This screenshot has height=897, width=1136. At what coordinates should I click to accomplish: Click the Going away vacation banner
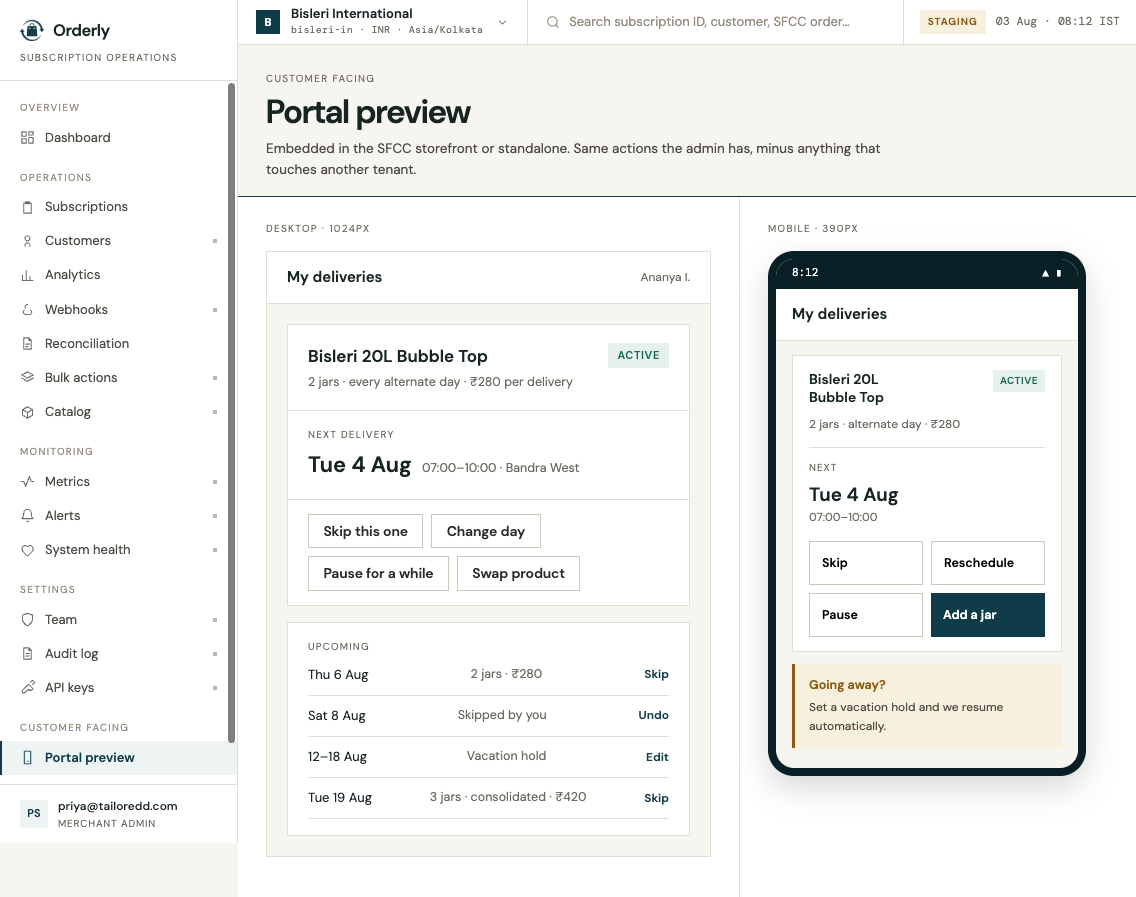(x=927, y=706)
